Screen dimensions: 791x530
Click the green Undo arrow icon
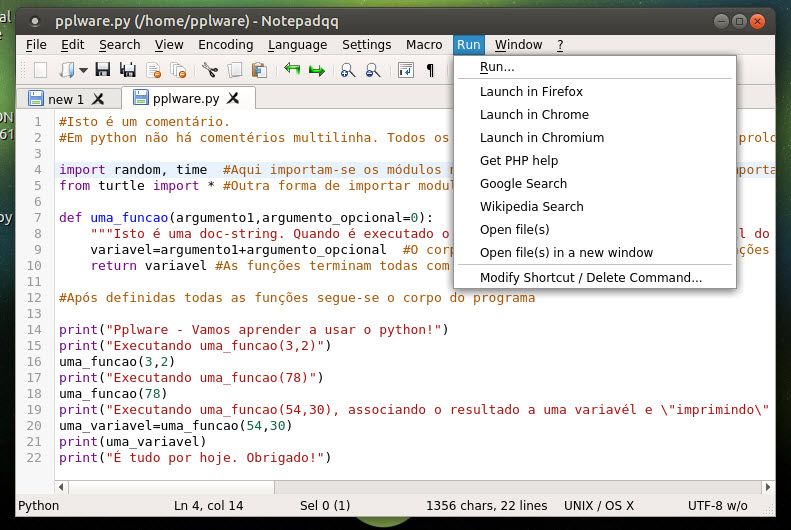click(x=292, y=70)
